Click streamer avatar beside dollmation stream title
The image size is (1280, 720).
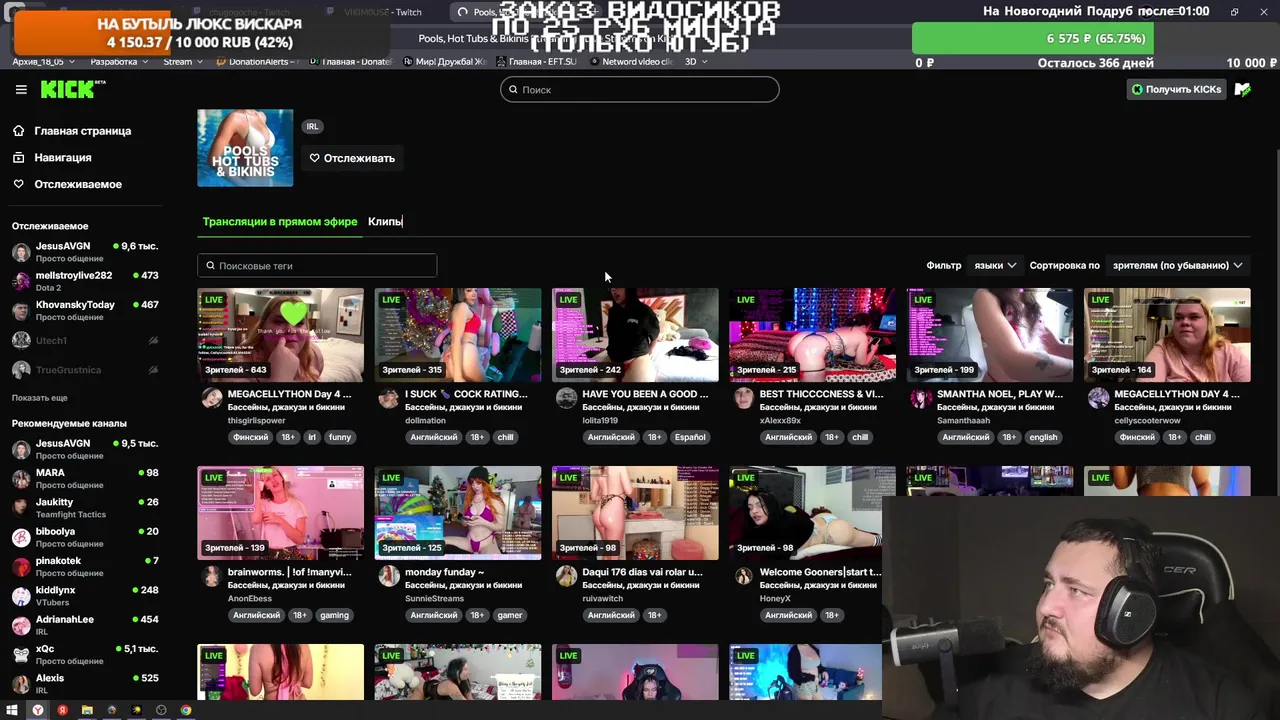click(389, 399)
